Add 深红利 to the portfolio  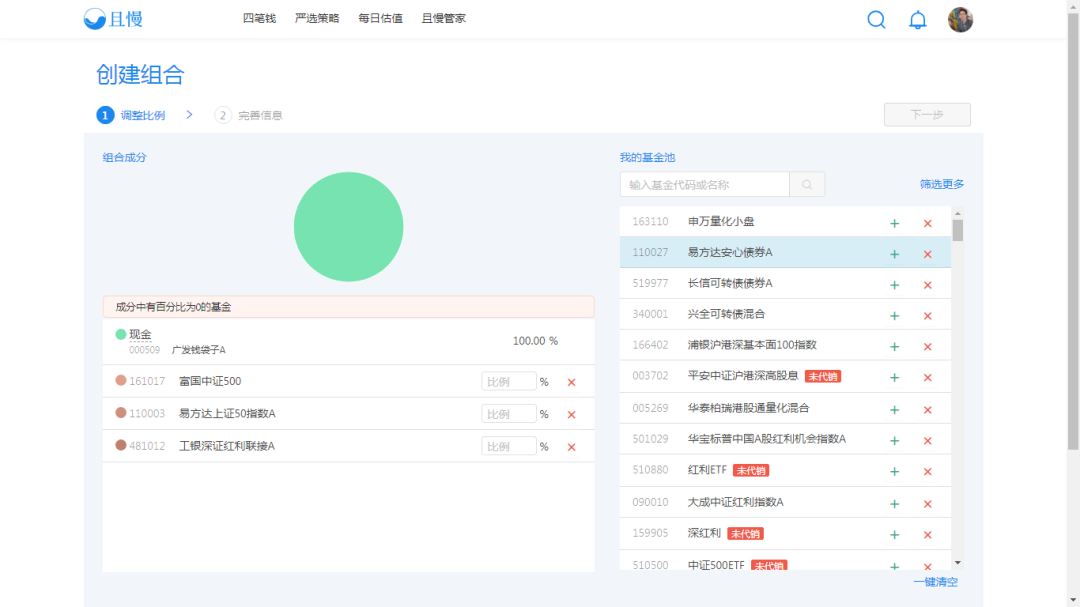[894, 535]
